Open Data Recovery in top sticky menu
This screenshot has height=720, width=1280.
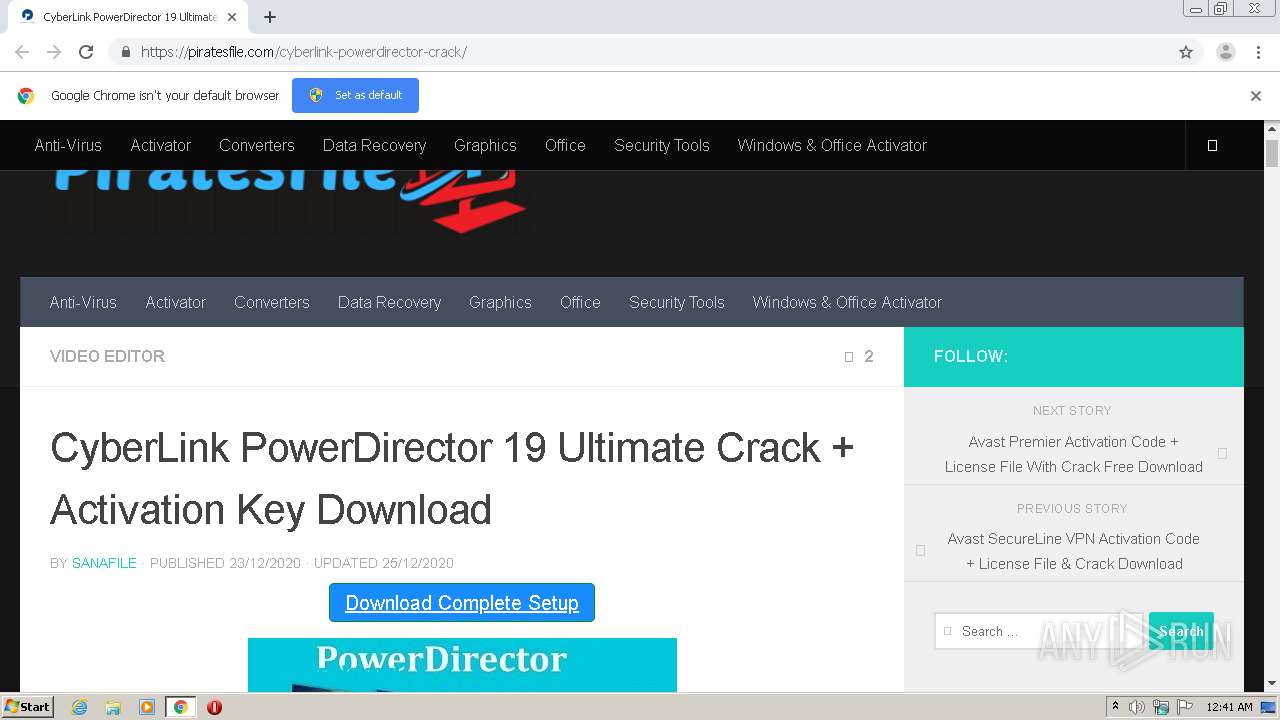coord(374,145)
